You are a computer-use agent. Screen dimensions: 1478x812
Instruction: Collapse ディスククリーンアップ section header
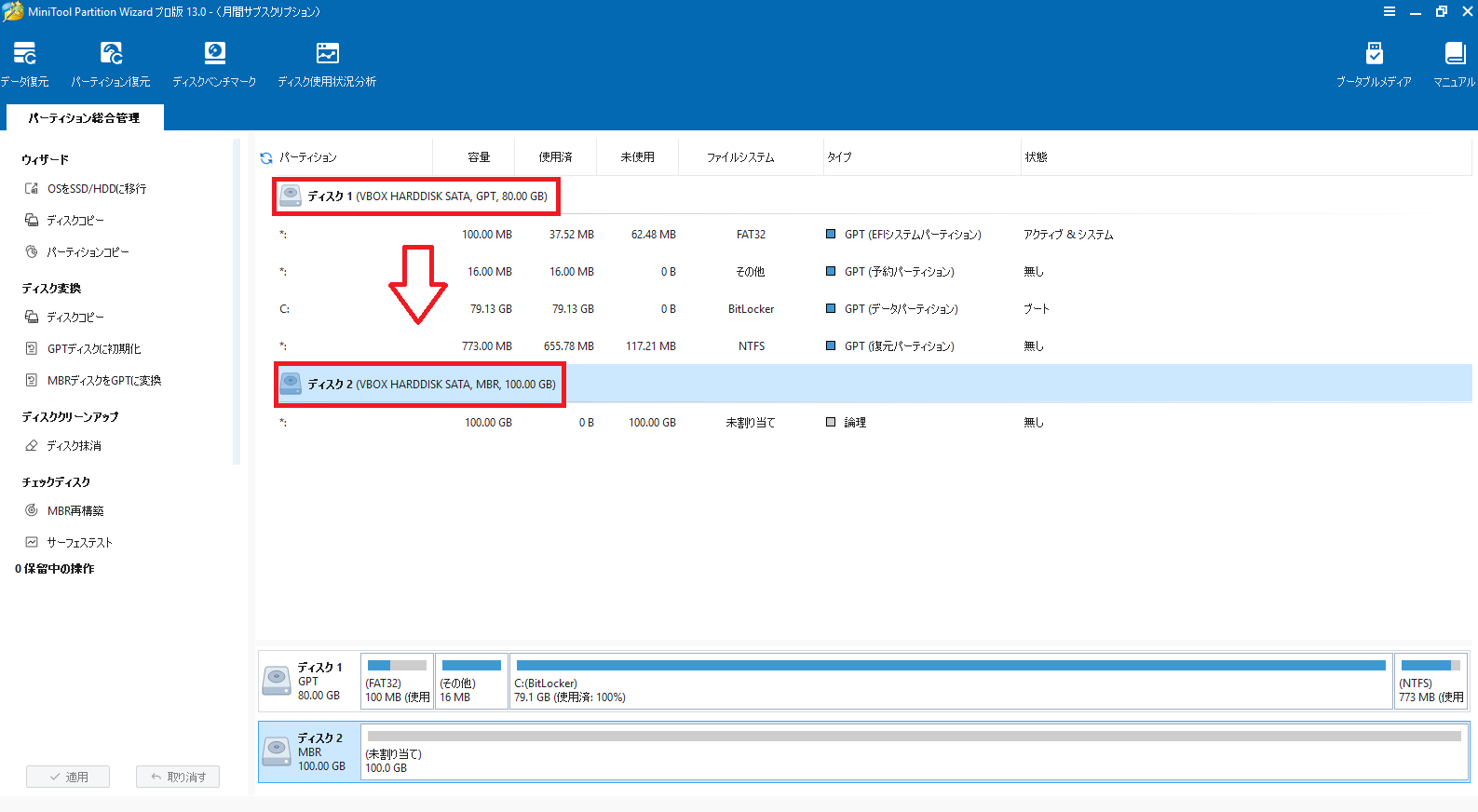pyautogui.click(x=70, y=416)
